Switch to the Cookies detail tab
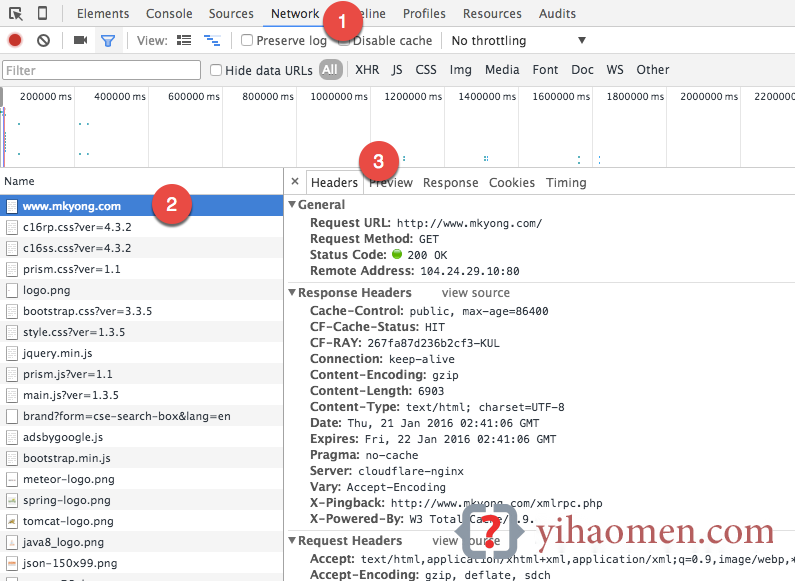795x581 pixels. point(512,183)
